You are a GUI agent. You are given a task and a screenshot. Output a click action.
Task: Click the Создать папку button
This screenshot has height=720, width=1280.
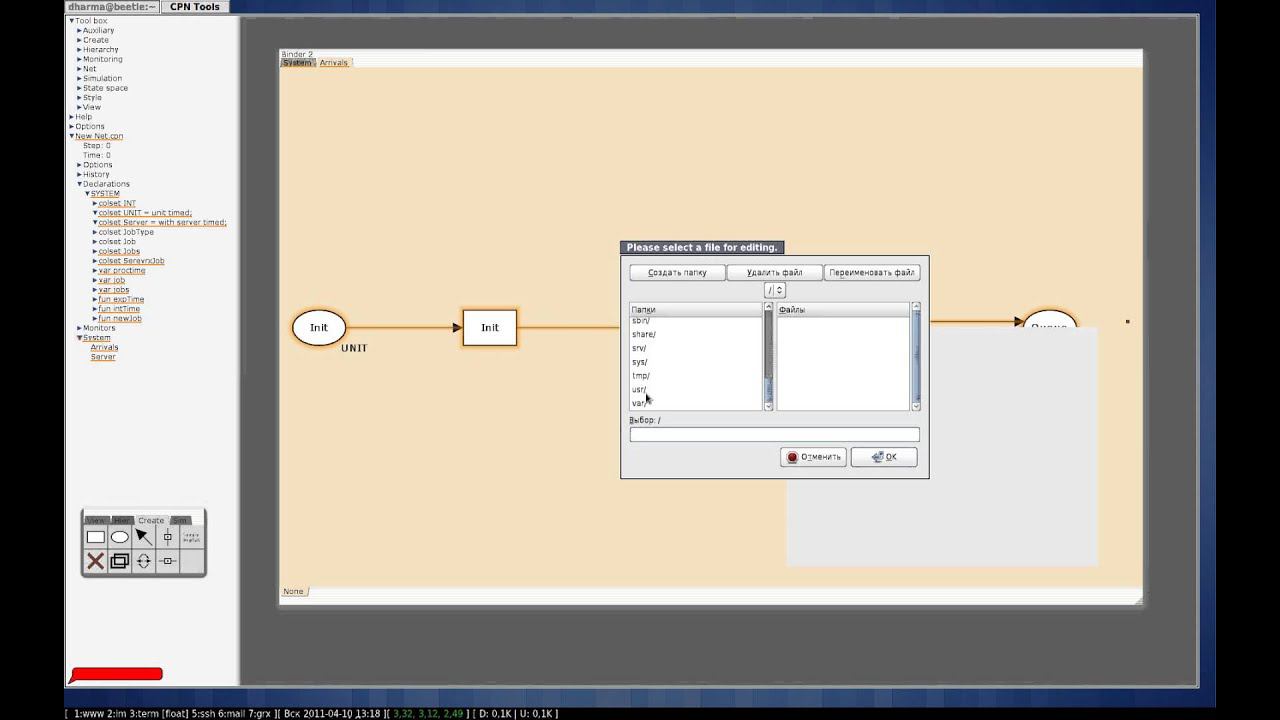677,272
